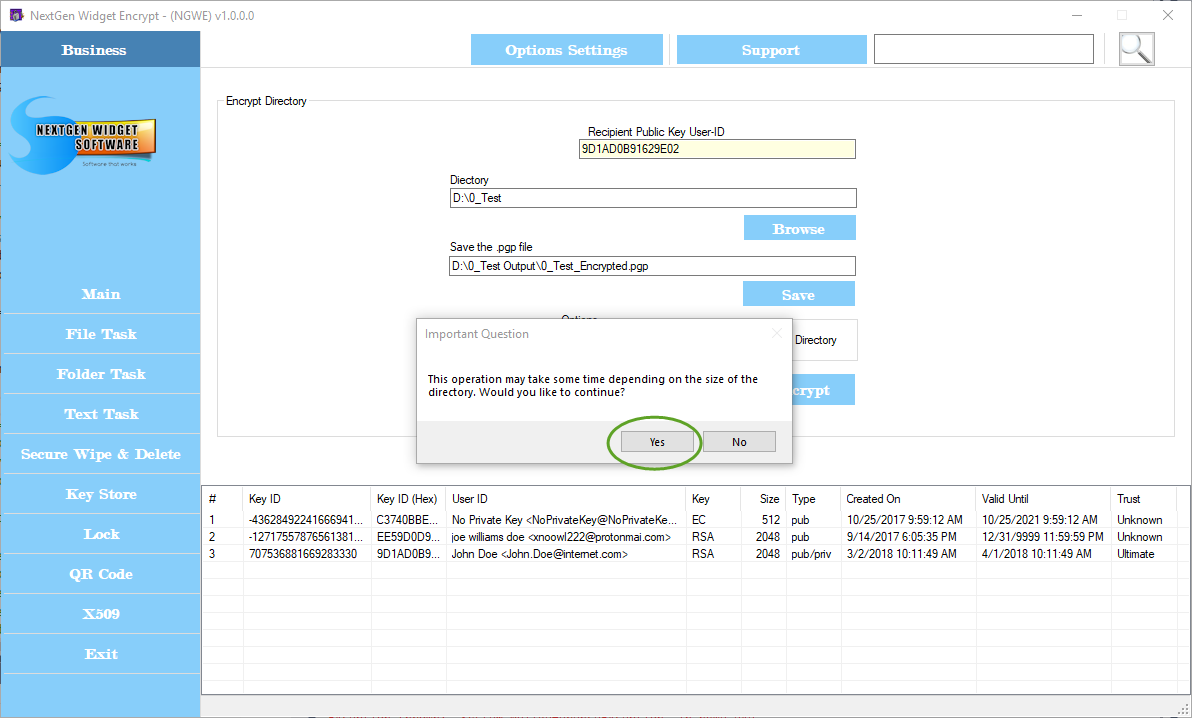Click the EC key type cell
Screen dimensions: 1192x718
699,520
